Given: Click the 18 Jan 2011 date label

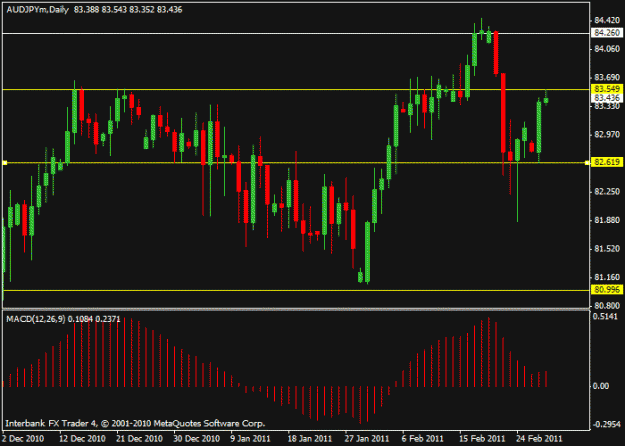Looking at the screenshot, I should [311, 439].
